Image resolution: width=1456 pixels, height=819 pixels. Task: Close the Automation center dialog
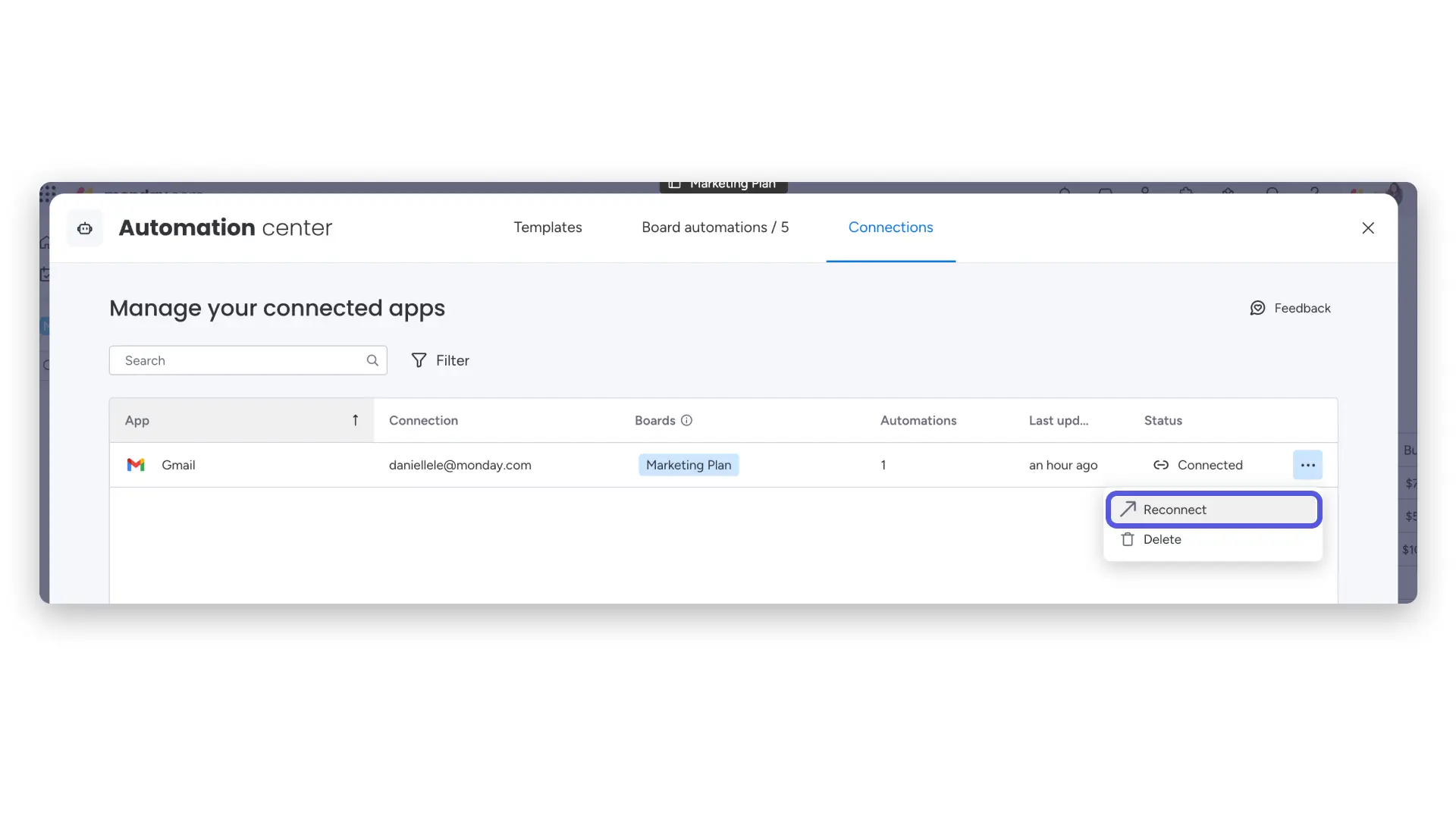tap(1368, 228)
